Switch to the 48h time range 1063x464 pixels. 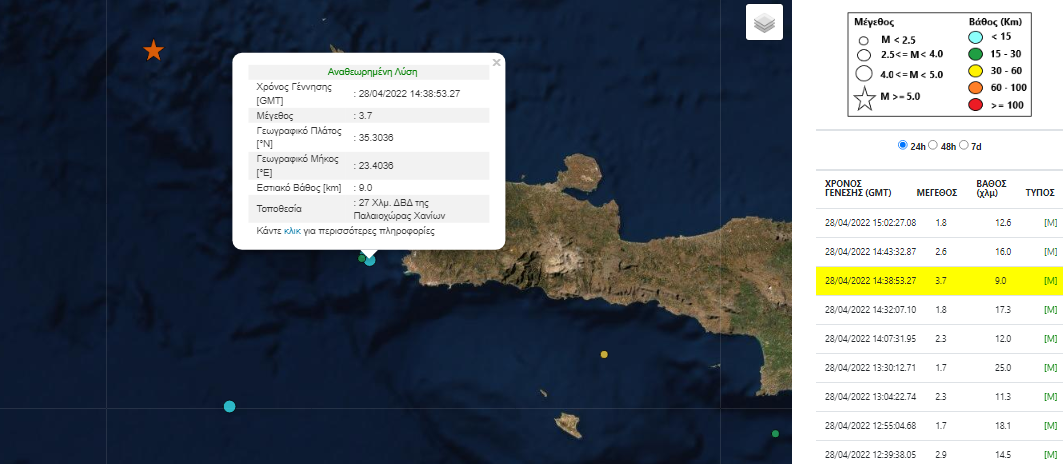[x=933, y=145]
